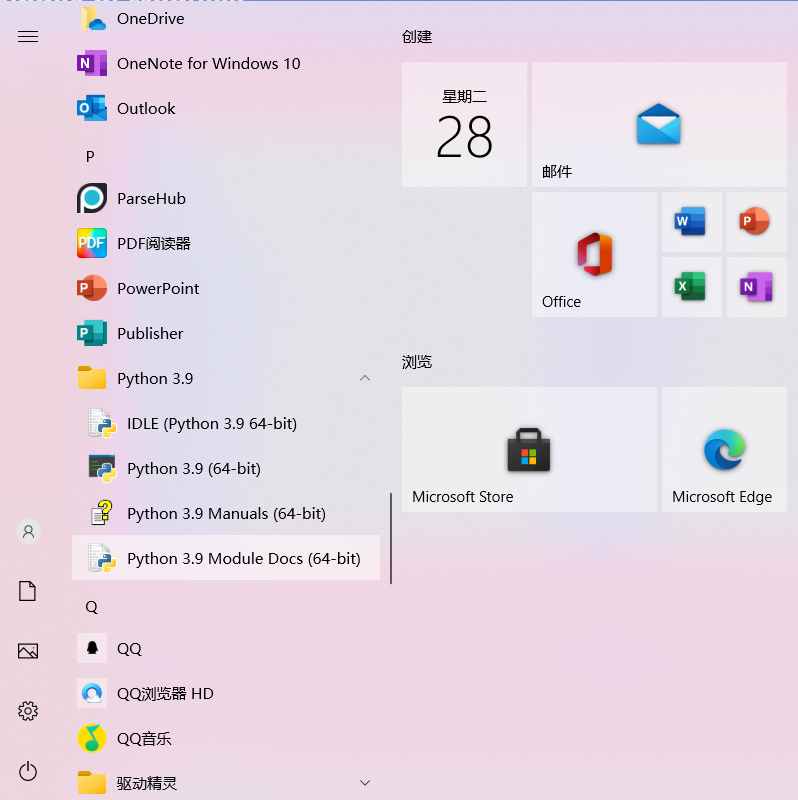
Task: Launch Publisher from the app list
Action: point(226,333)
